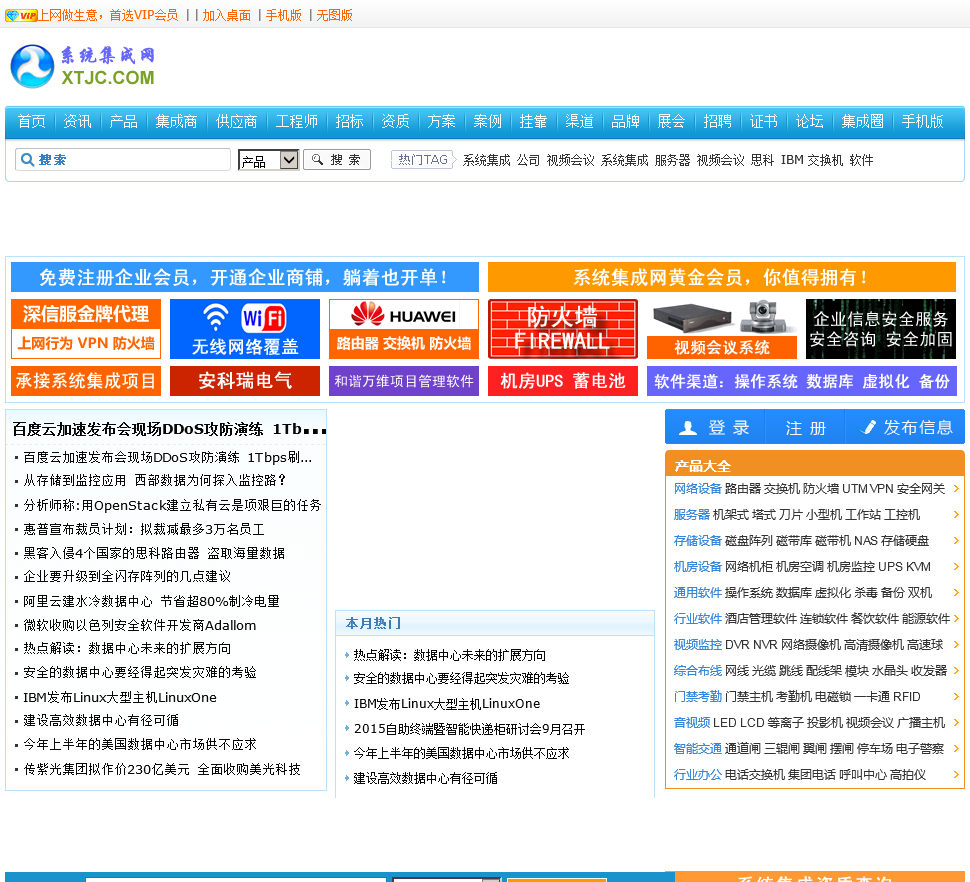Click hot tag 思科

click(x=762, y=160)
